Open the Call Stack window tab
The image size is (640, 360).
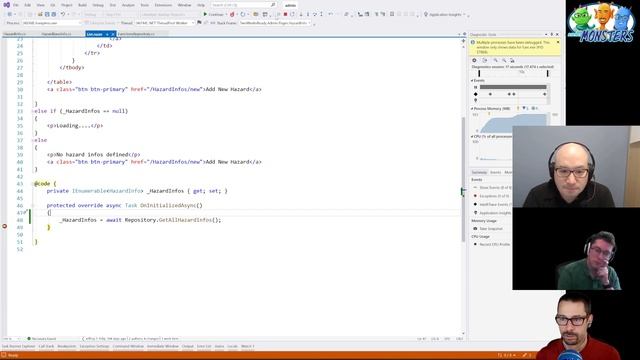47,347
